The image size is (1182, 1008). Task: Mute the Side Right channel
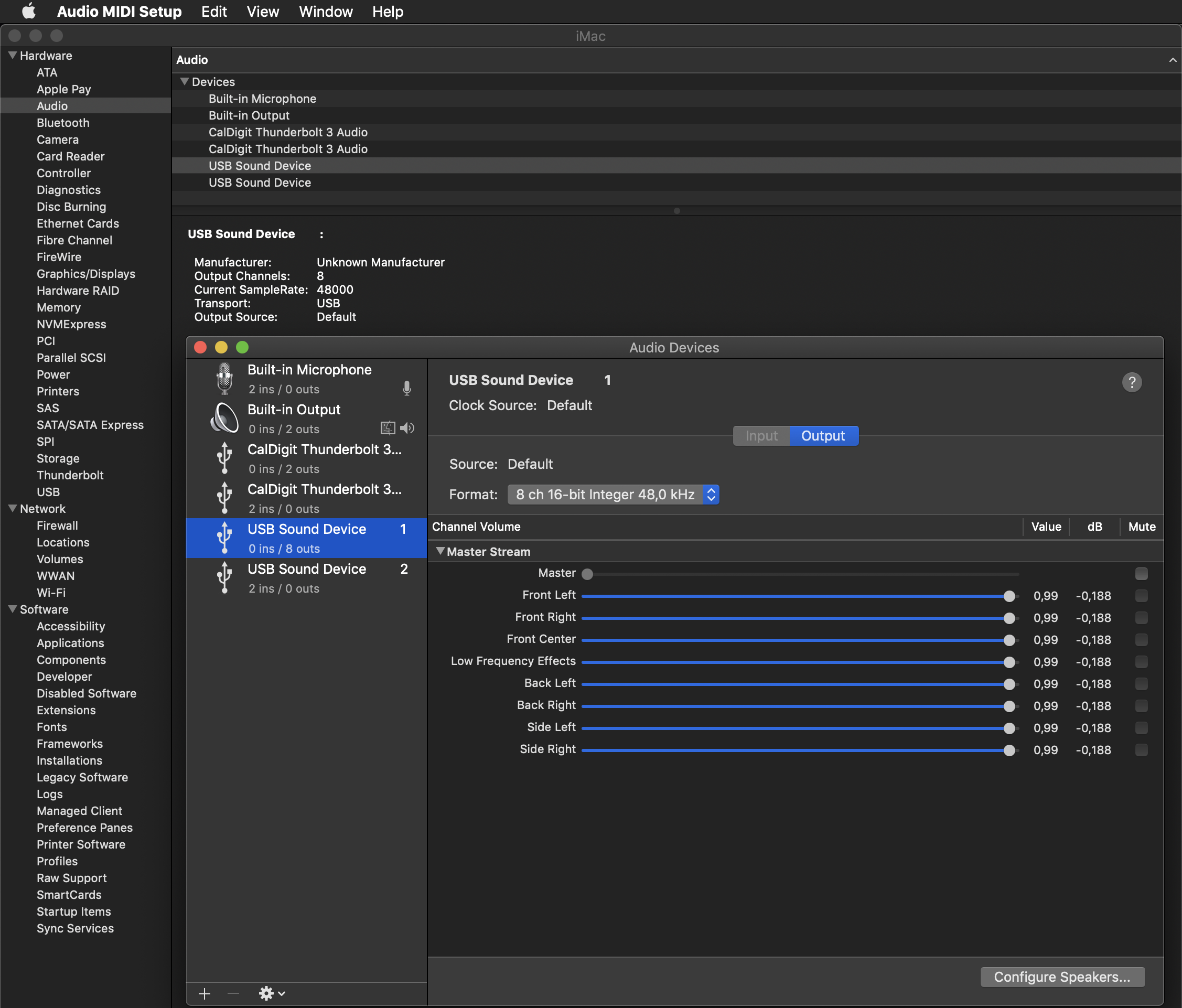pos(1141,749)
